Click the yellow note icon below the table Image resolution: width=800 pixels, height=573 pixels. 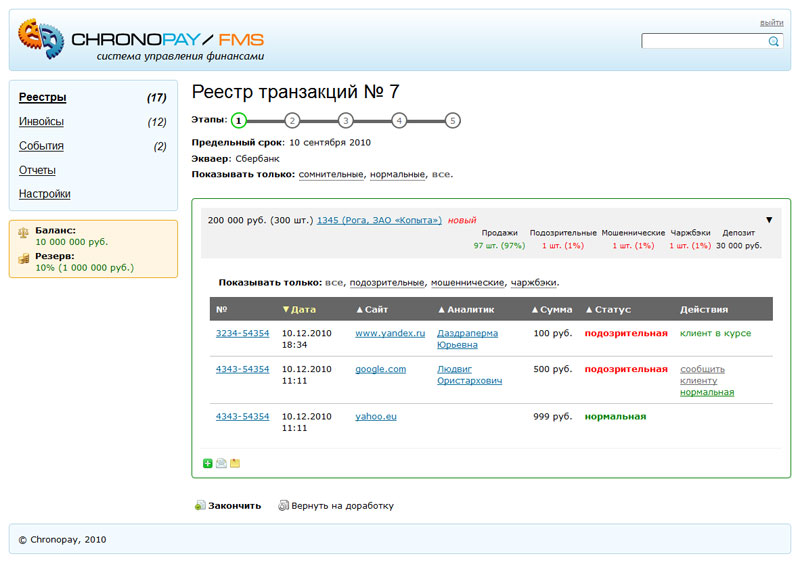pyautogui.click(x=235, y=463)
